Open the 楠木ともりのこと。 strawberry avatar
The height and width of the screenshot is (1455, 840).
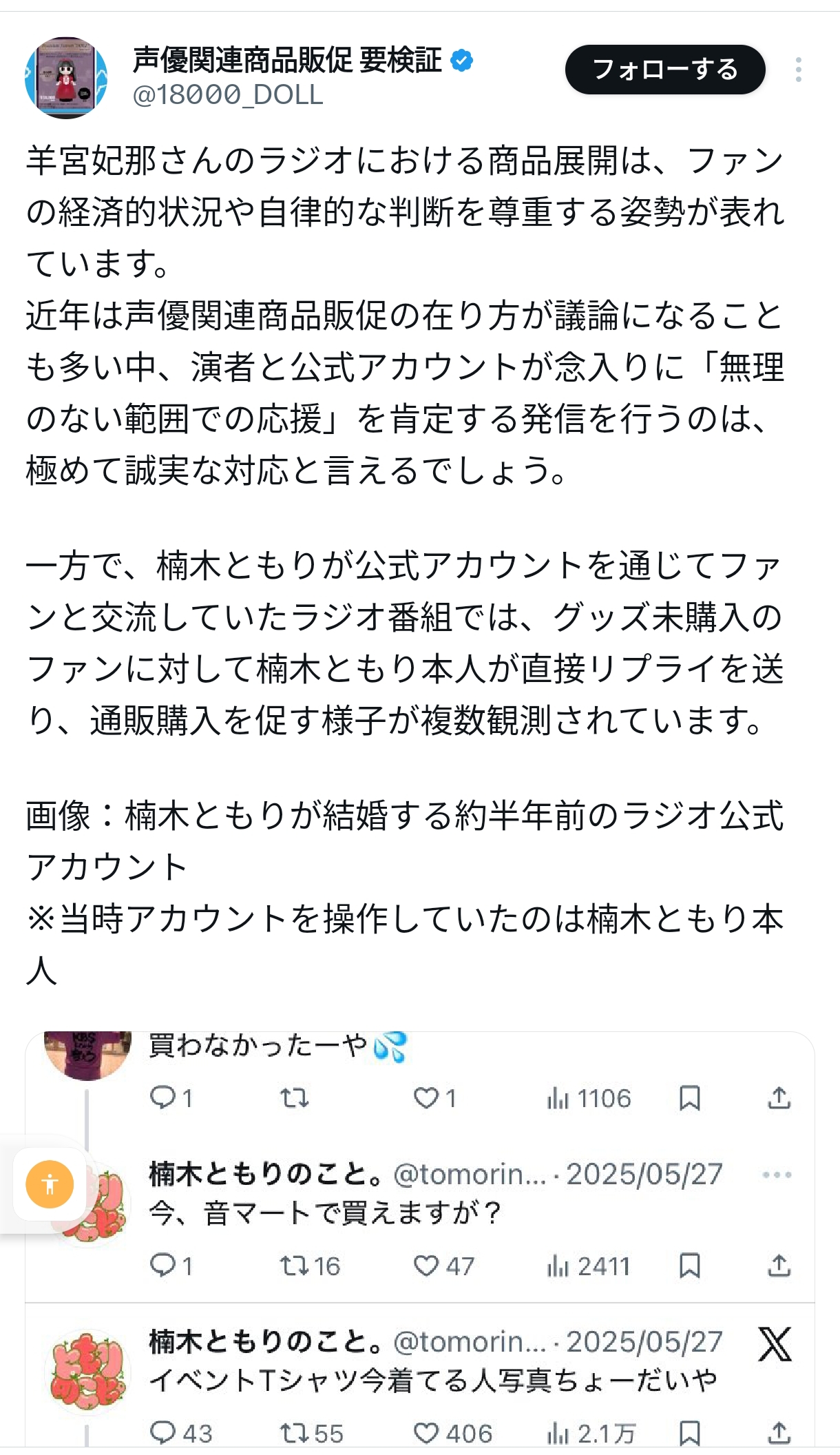(87, 1371)
